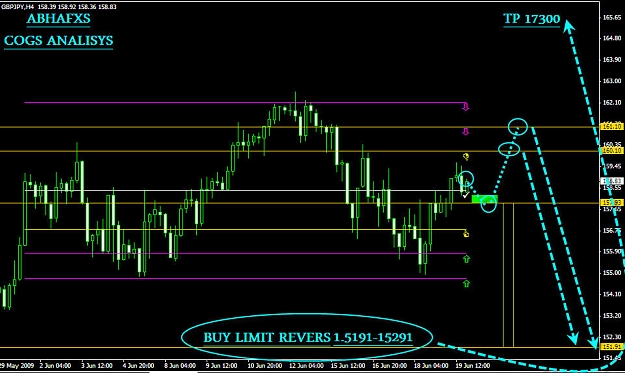This screenshot has width=625, height=373.
Task: Click the 153.20 price scale value
Action: (612, 316)
